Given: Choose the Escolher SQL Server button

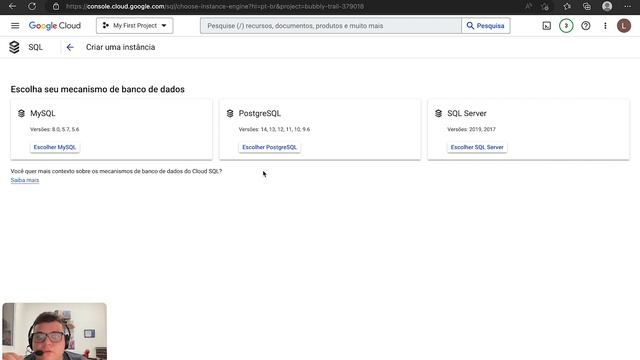Looking at the screenshot, I should pos(477,147).
